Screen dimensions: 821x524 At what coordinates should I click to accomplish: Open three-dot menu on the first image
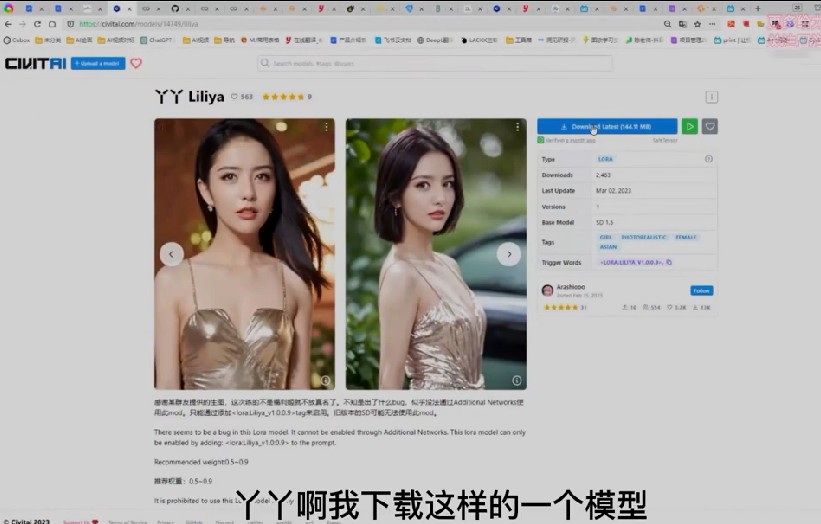coord(325,127)
